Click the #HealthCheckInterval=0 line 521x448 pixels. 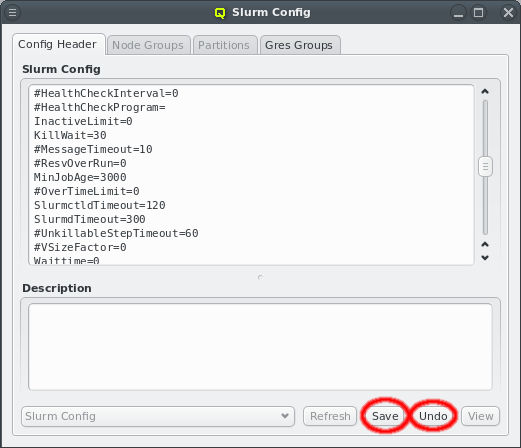click(x=106, y=93)
